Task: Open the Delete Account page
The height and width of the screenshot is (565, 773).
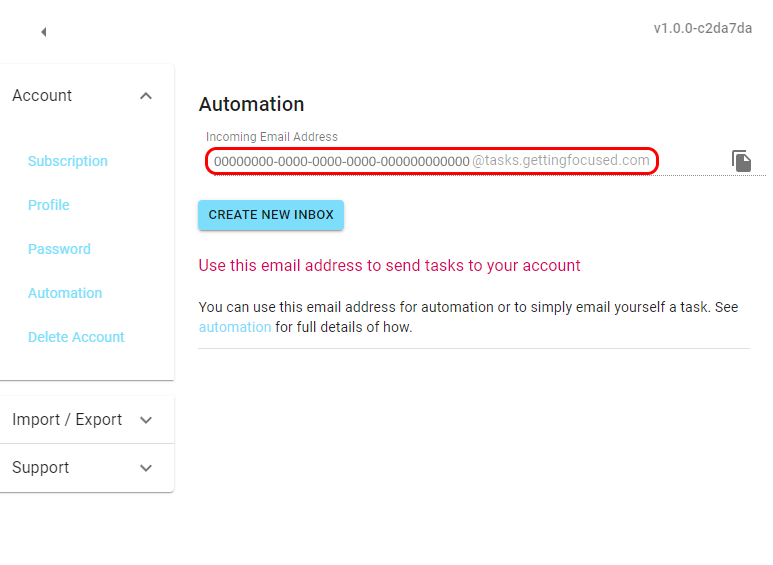Action: coord(76,337)
